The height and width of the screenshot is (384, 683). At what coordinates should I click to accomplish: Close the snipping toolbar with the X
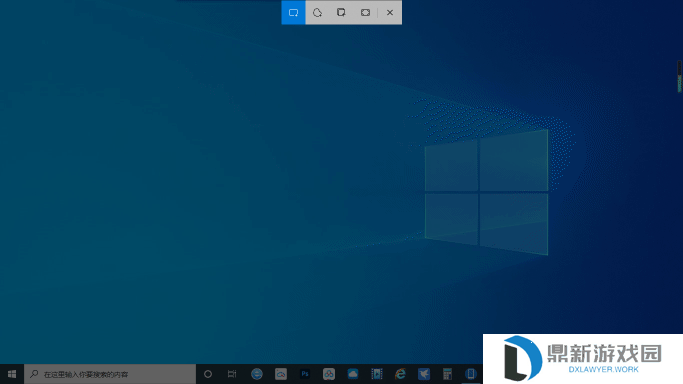(390, 13)
